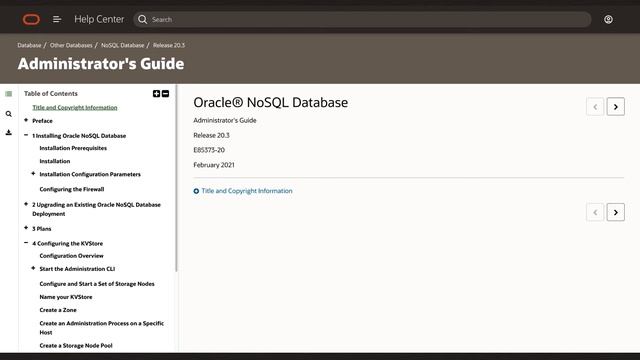Open 3 Plans chapter
This screenshot has height=360, width=640.
pyautogui.click(x=42, y=229)
